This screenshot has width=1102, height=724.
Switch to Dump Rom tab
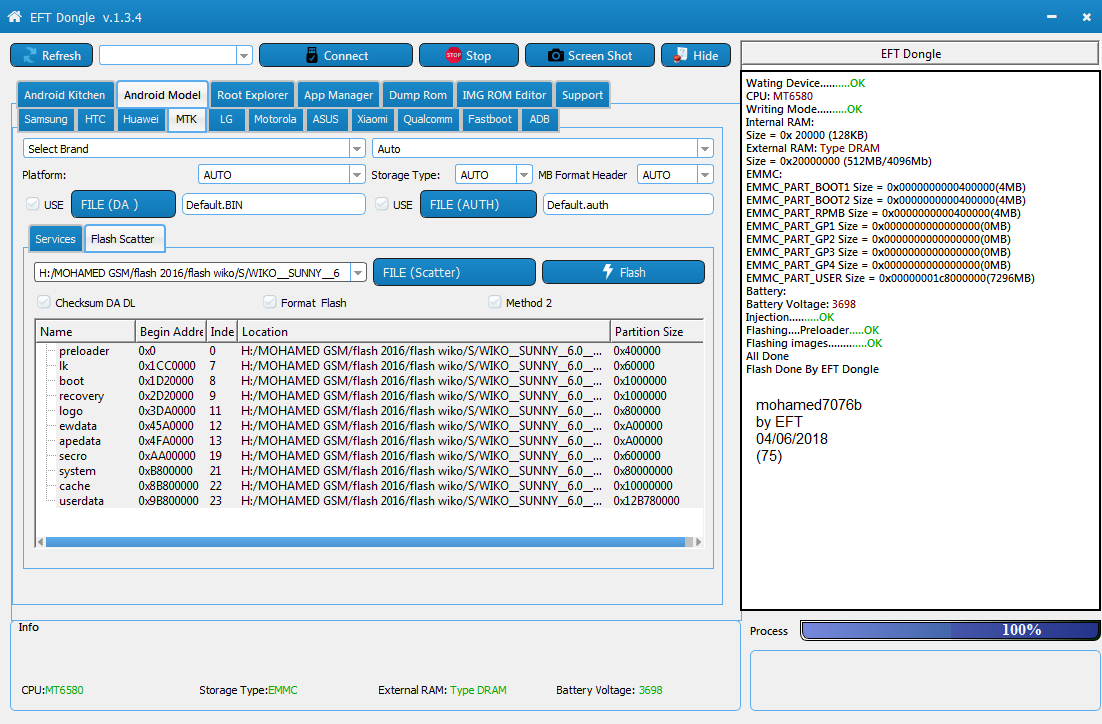click(417, 95)
